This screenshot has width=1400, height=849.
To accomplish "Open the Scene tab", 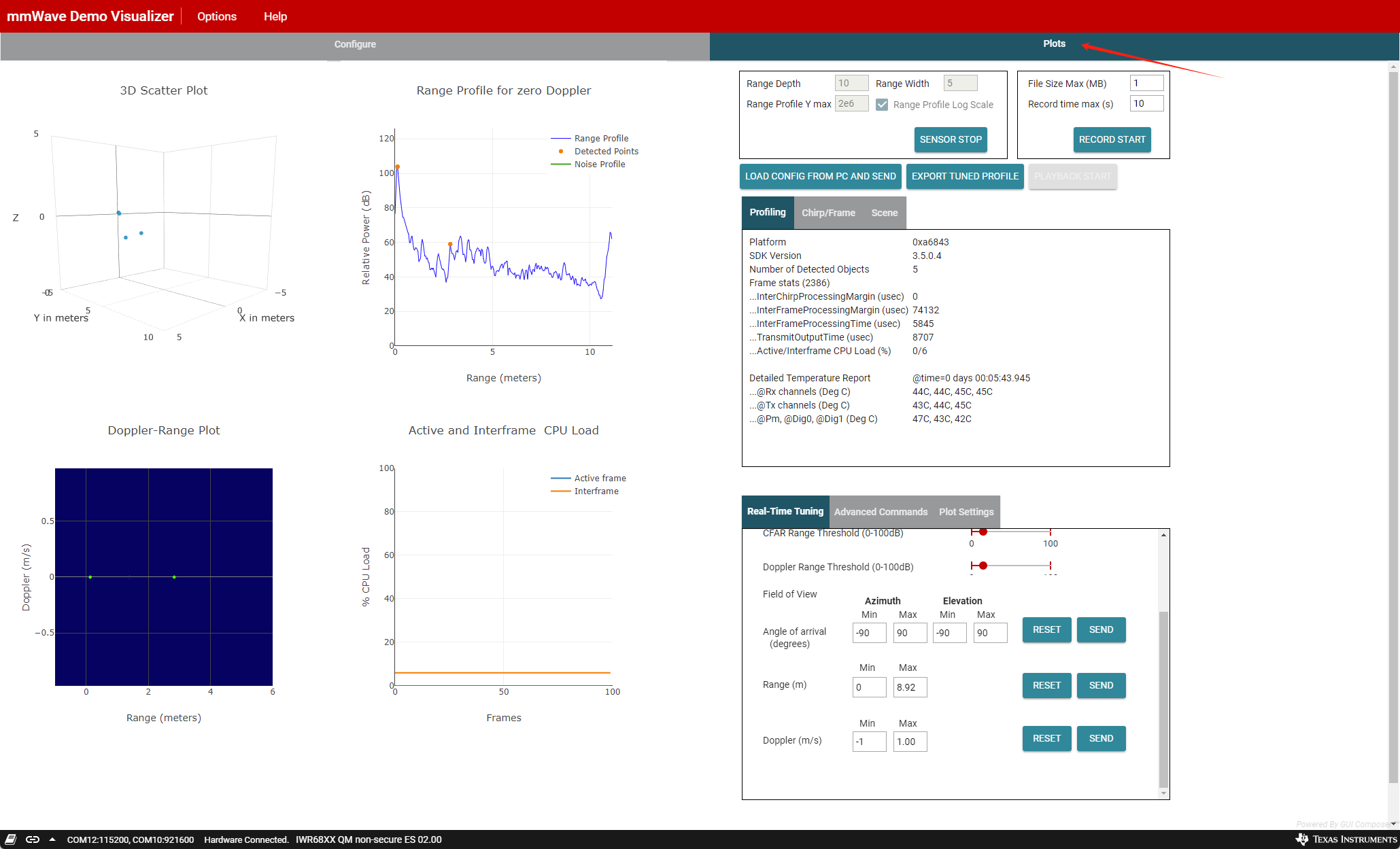I will click(883, 213).
